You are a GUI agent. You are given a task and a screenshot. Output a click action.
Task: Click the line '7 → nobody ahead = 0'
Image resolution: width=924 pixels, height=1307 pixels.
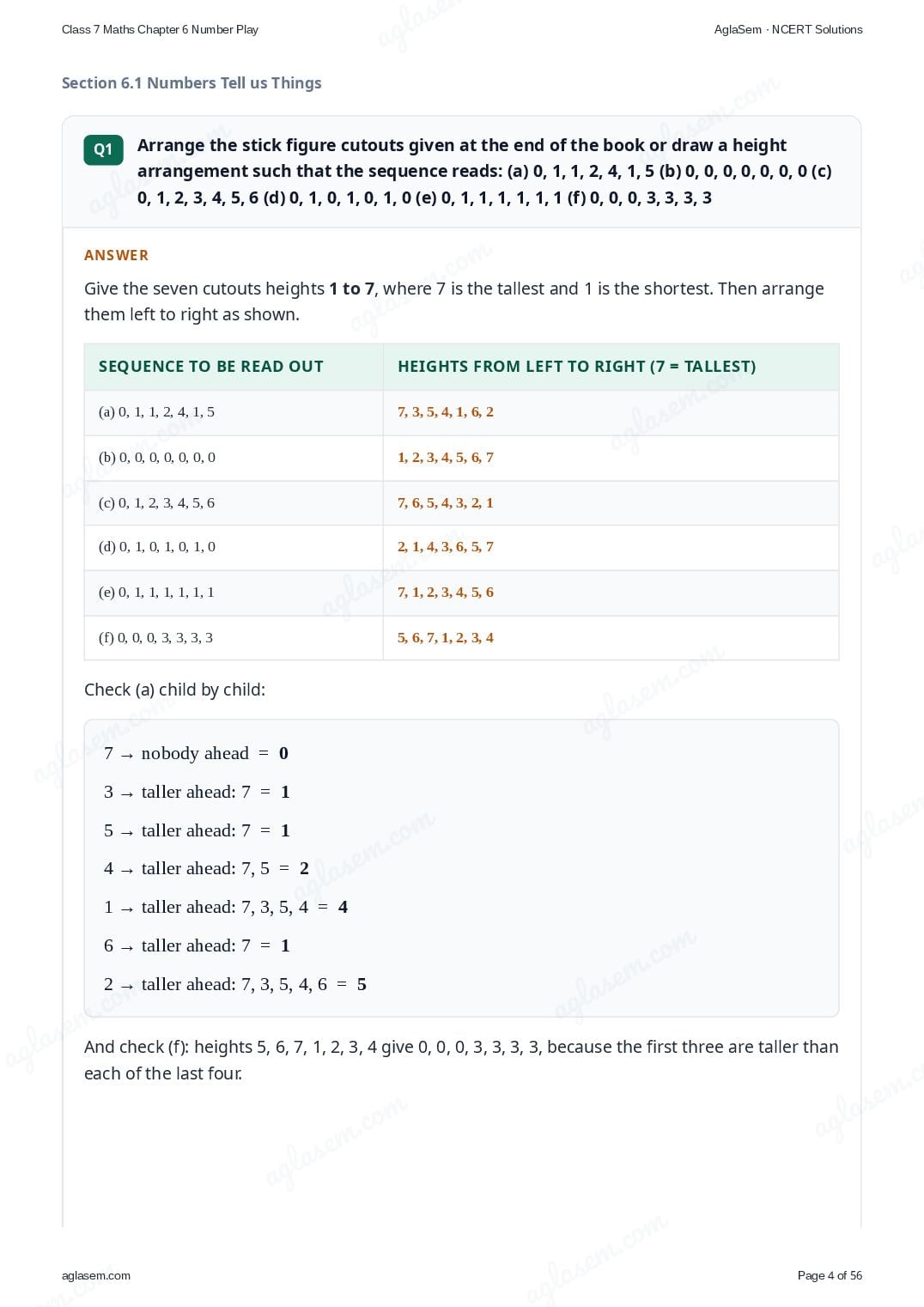tap(196, 753)
